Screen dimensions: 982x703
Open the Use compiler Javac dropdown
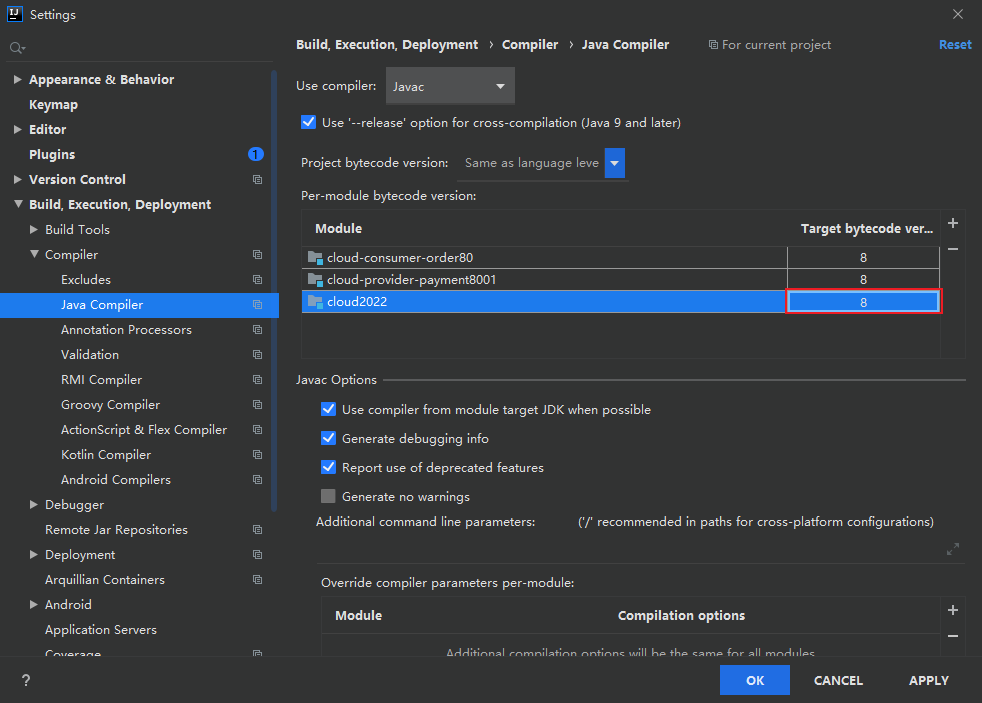[450, 87]
